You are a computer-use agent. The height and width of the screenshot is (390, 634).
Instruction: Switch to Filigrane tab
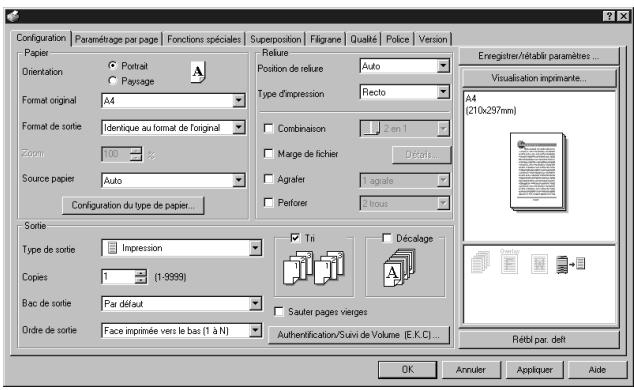[325, 39]
